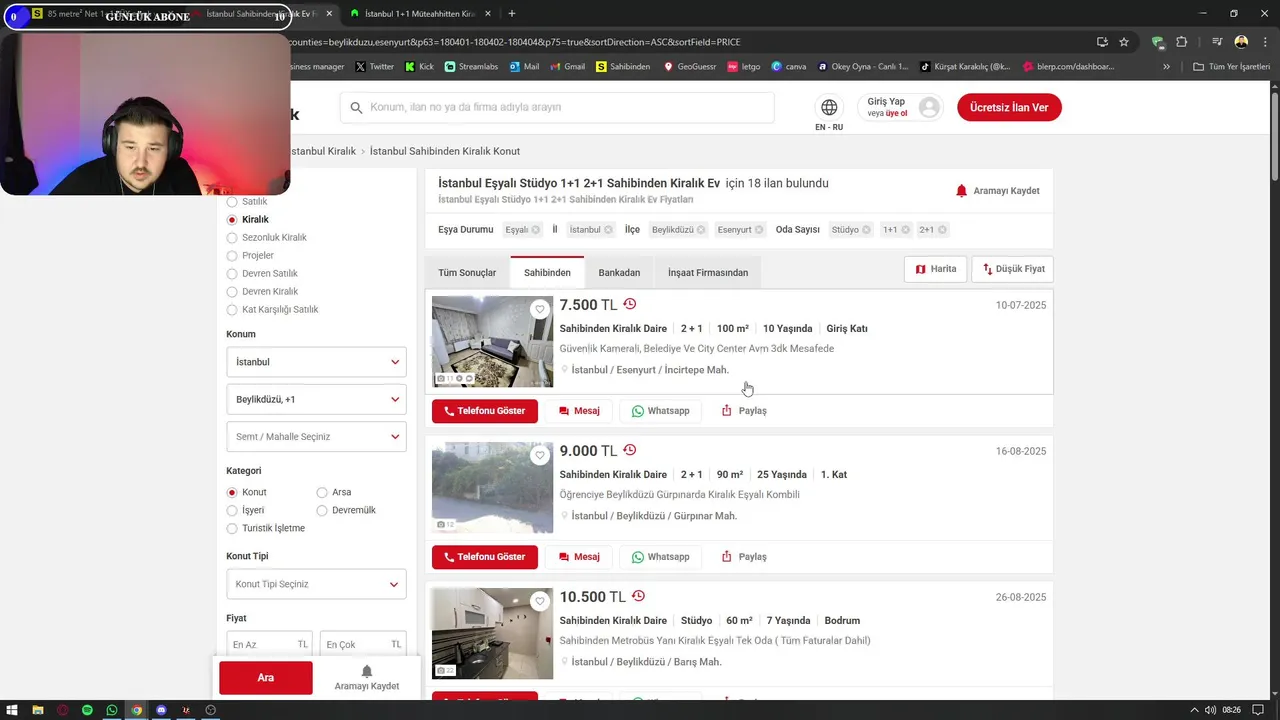This screenshot has width=1280, height=720.
Task: Click the red Ara search button
Action: pos(266,678)
